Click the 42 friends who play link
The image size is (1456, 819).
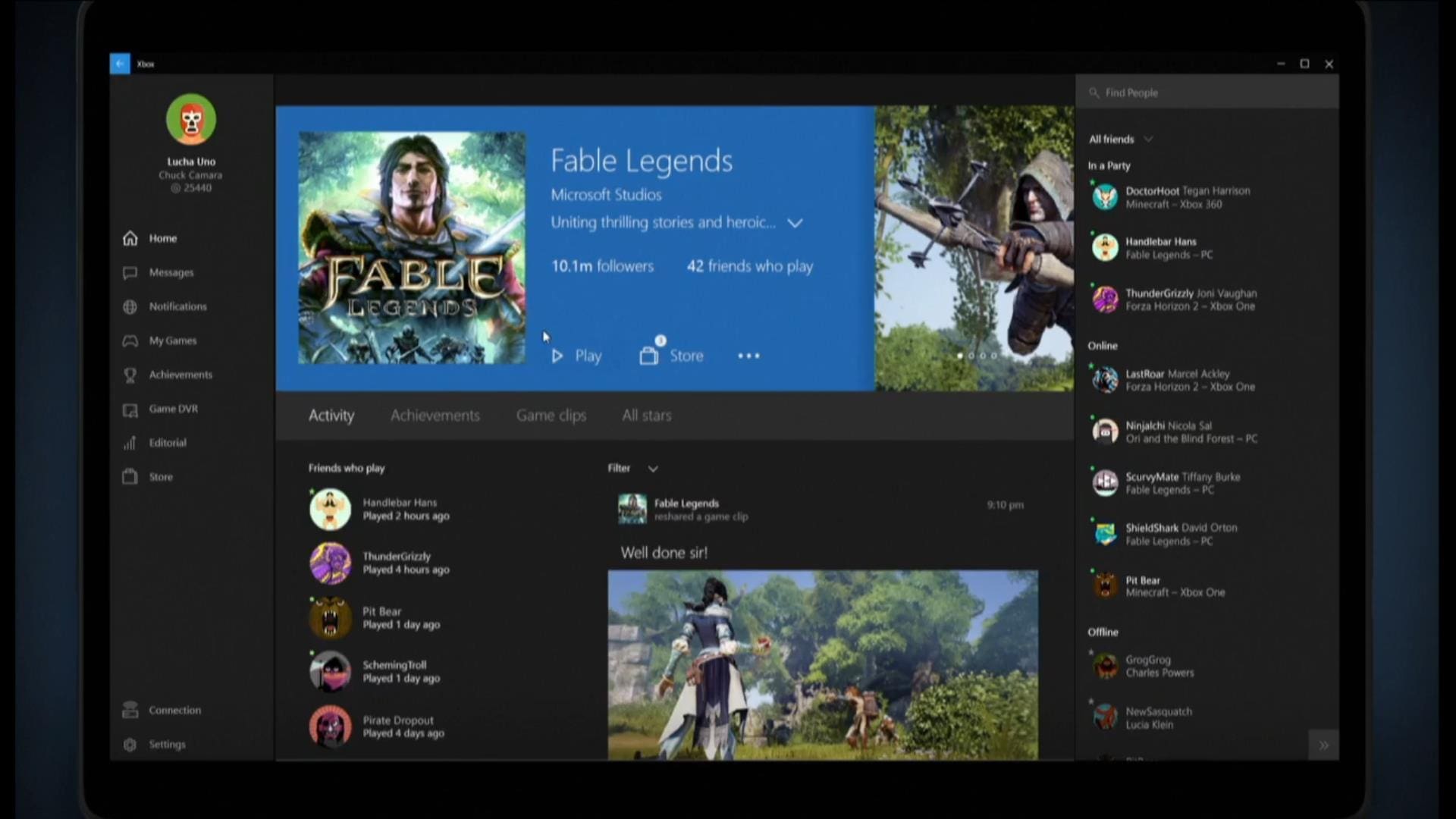pyautogui.click(x=750, y=266)
